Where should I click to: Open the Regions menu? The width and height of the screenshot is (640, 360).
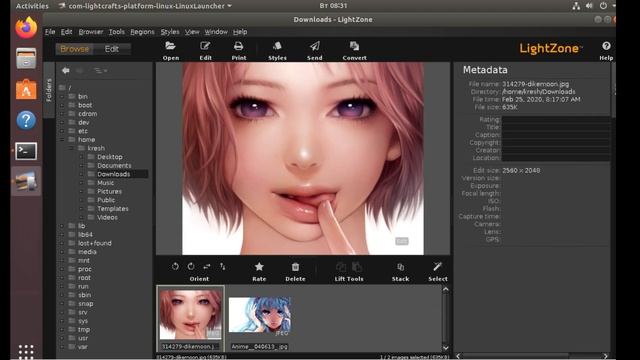(x=142, y=32)
